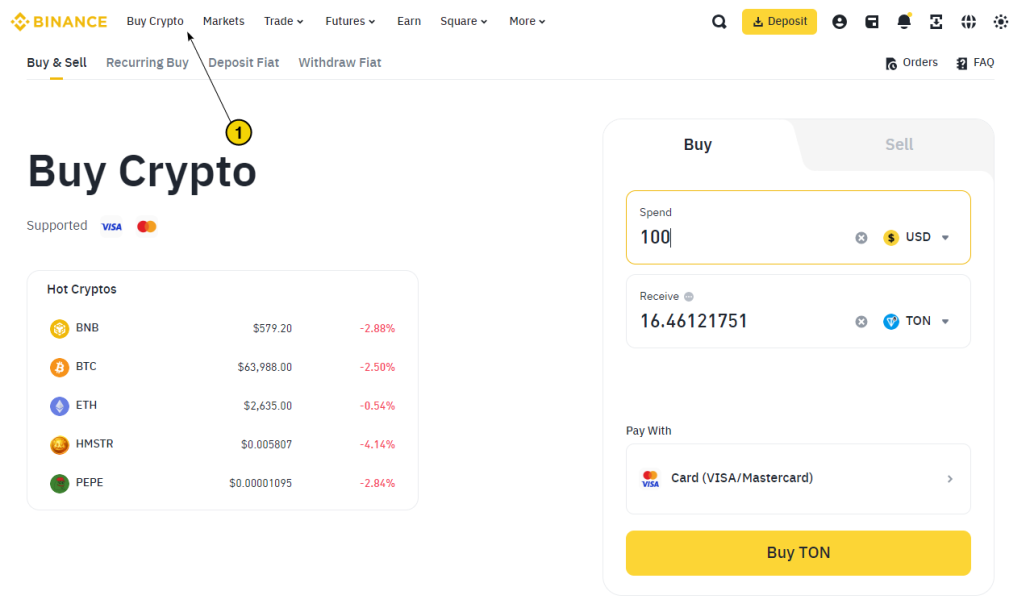The width and height of the screenshot is (1030, 612).
Task: Open the Orders icon link
Action: [x=911, y=62]
